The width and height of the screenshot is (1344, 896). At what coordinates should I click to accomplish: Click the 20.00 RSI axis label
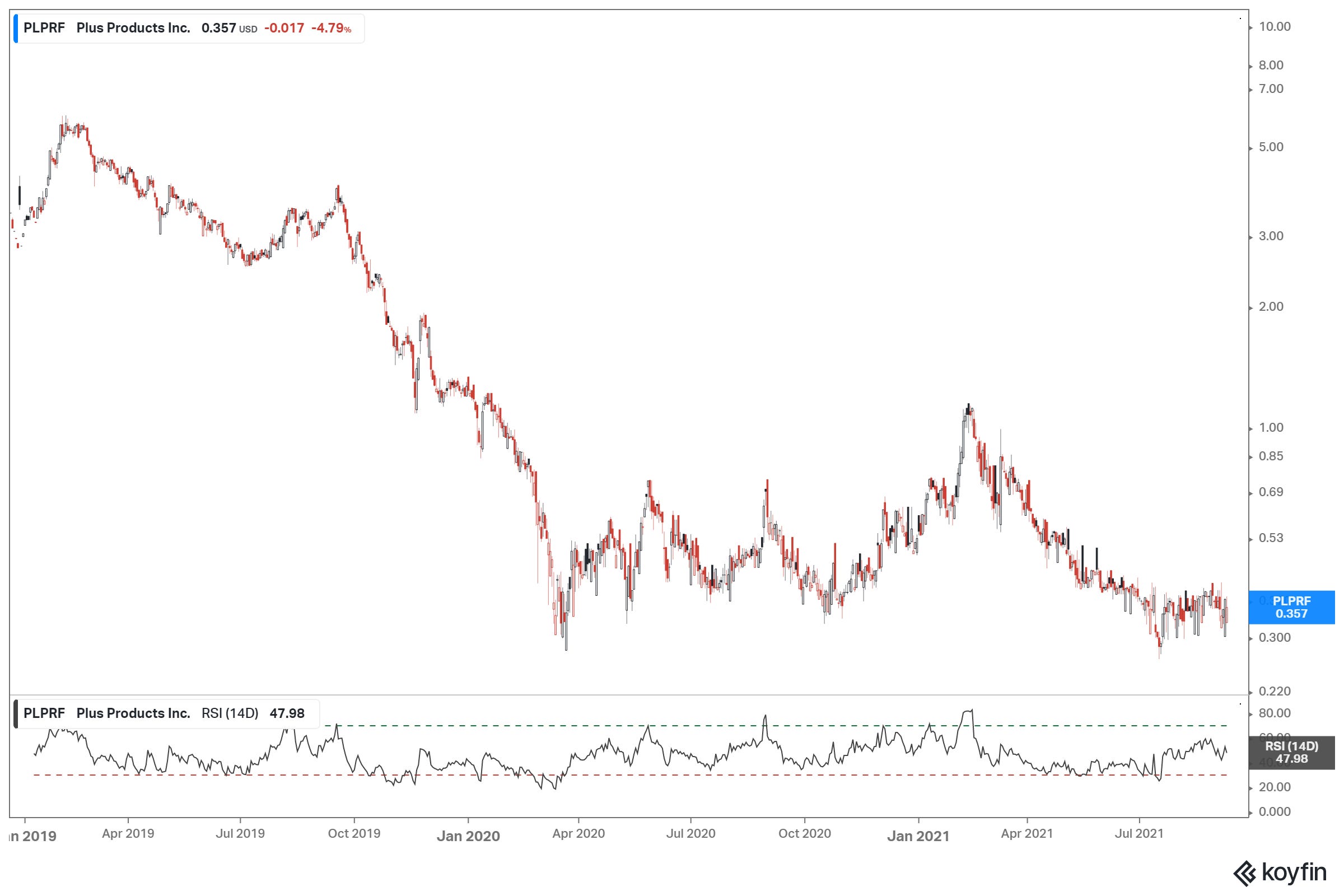coord(1275,787)
